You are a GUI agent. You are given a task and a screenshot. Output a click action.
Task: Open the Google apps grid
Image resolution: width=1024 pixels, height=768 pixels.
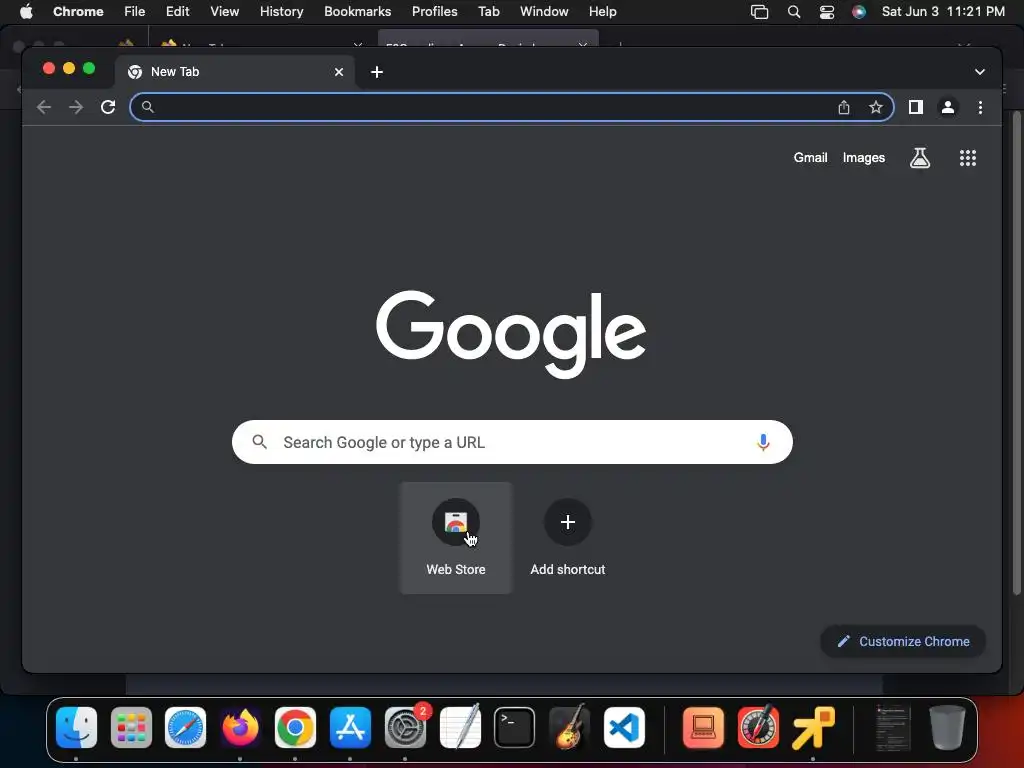(967, 157)
